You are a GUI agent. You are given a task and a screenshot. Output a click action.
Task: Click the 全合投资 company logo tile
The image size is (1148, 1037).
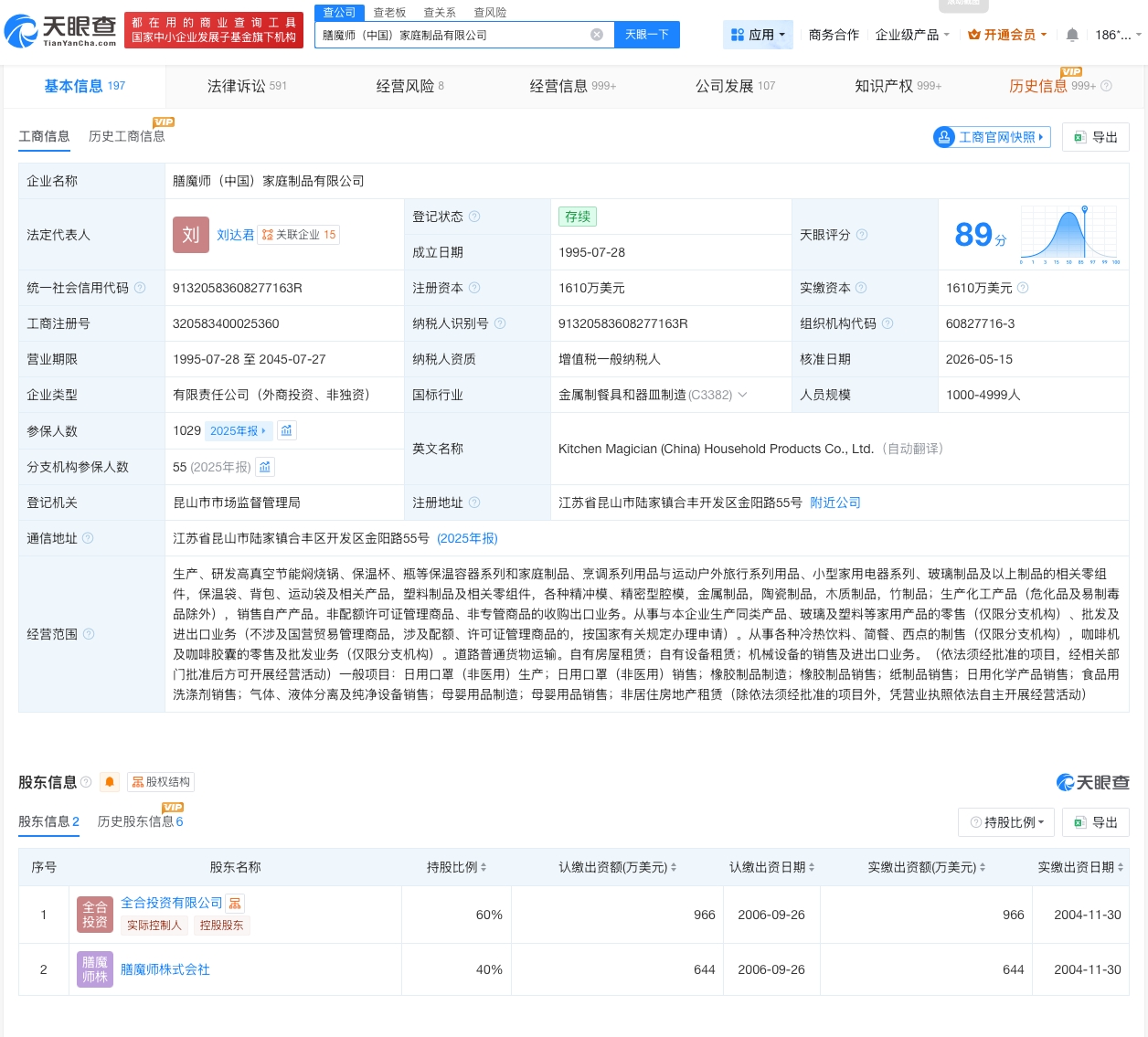pyautogui.click(x=95, y=915)
